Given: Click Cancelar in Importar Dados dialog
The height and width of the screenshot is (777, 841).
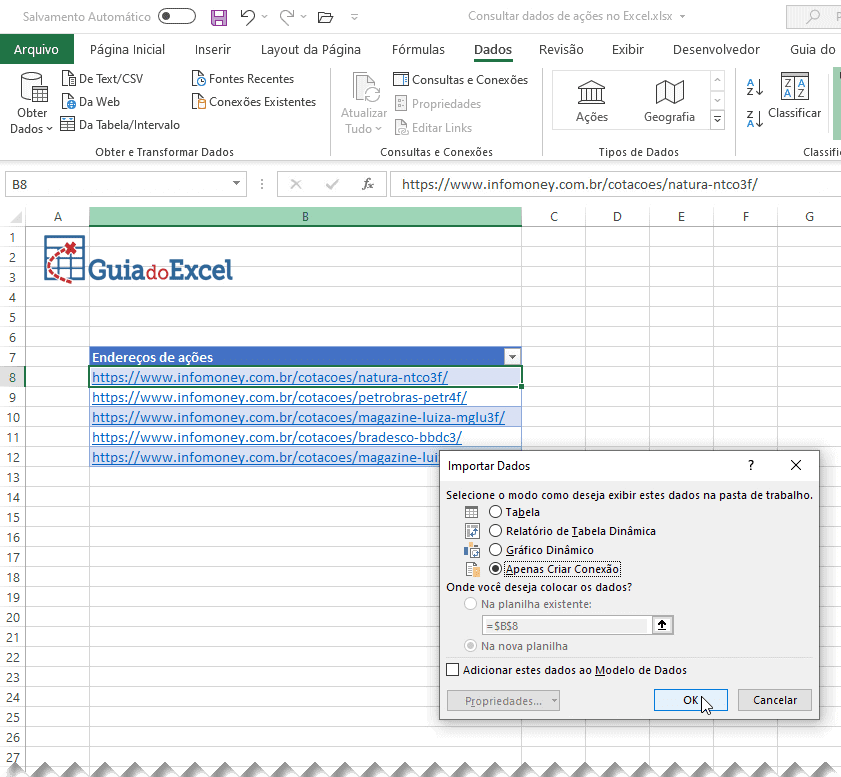Looking at the screenshot, I should click(x=774, y=700).
